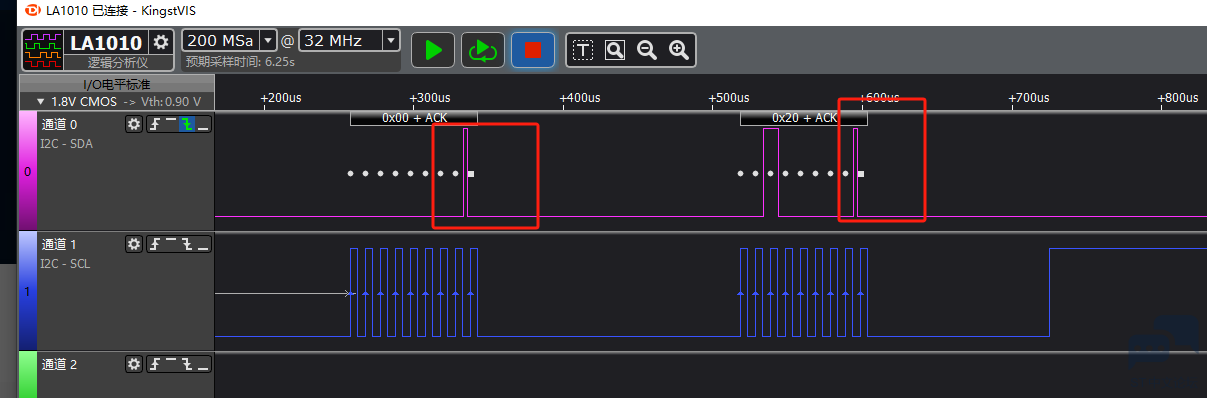Open channel 1 settings gear
This screenshot has width=1207, height=398.
(x=134, y=244)
